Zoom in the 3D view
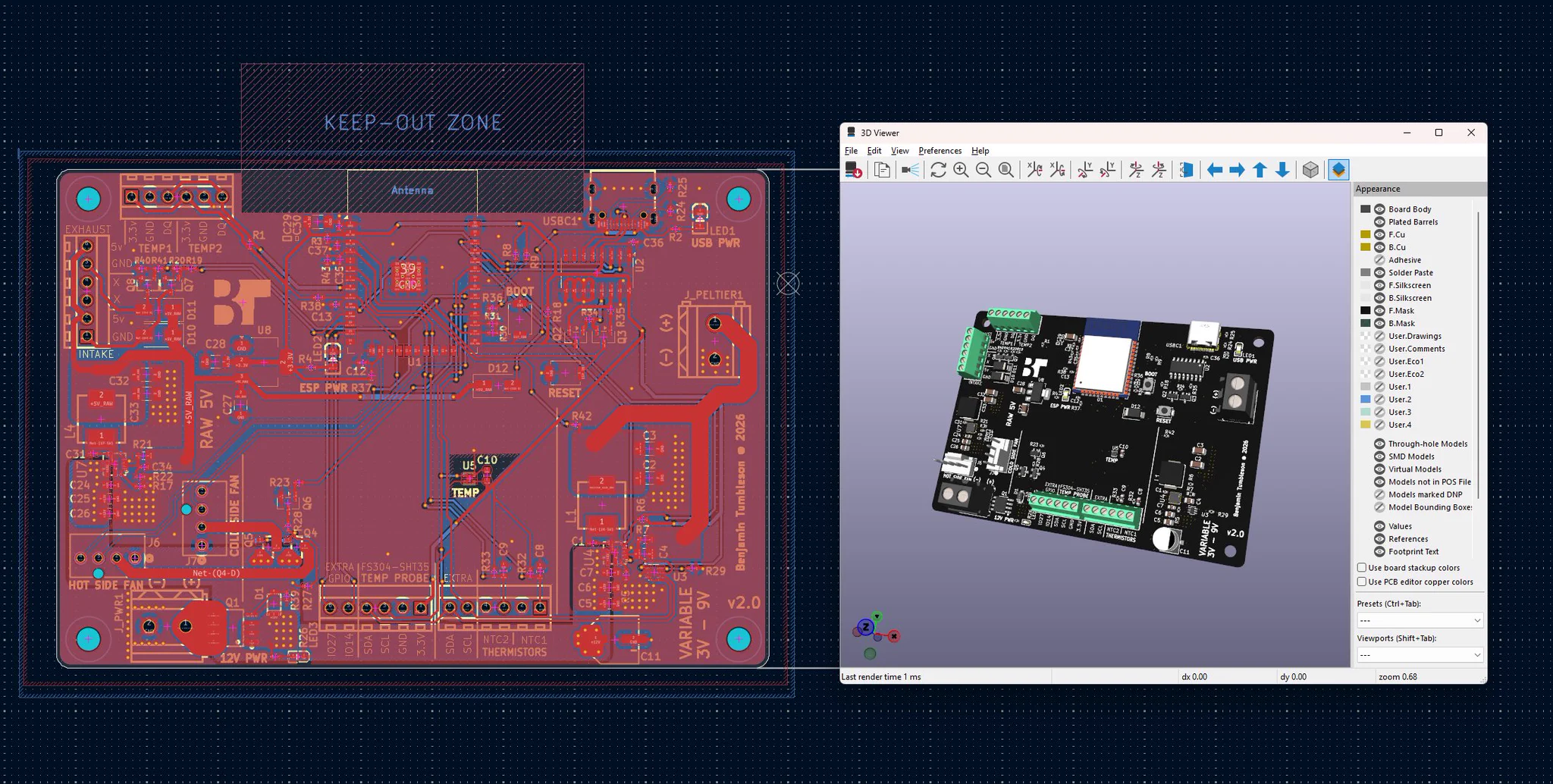Image resolution: width=1553 pixels, height=784 pixels. (x=961, y=170)
